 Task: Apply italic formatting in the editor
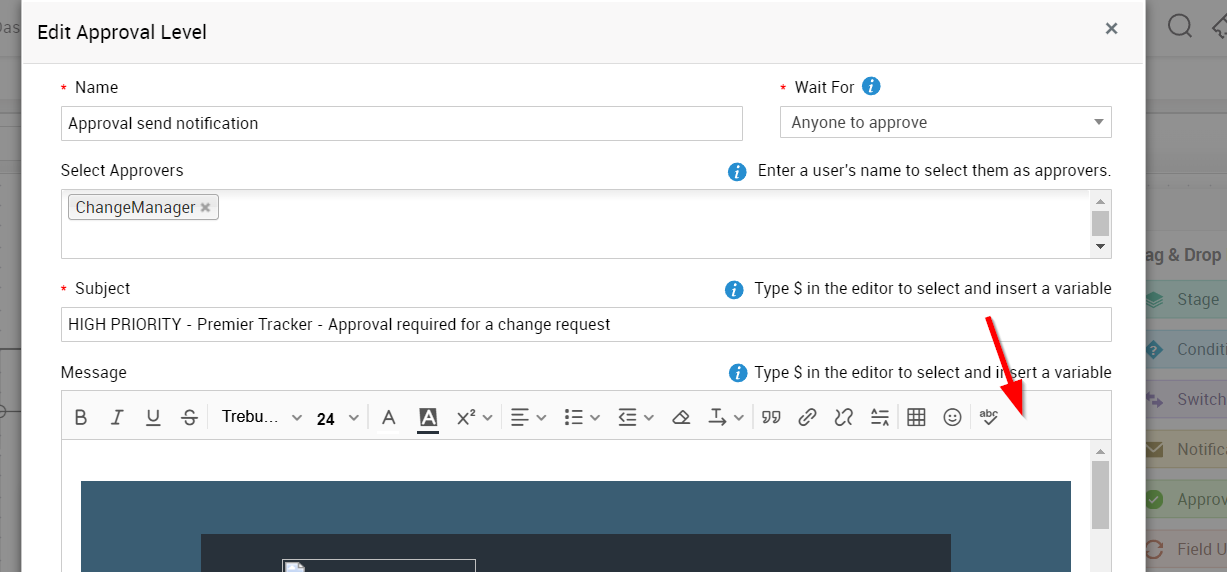point(117,417)
